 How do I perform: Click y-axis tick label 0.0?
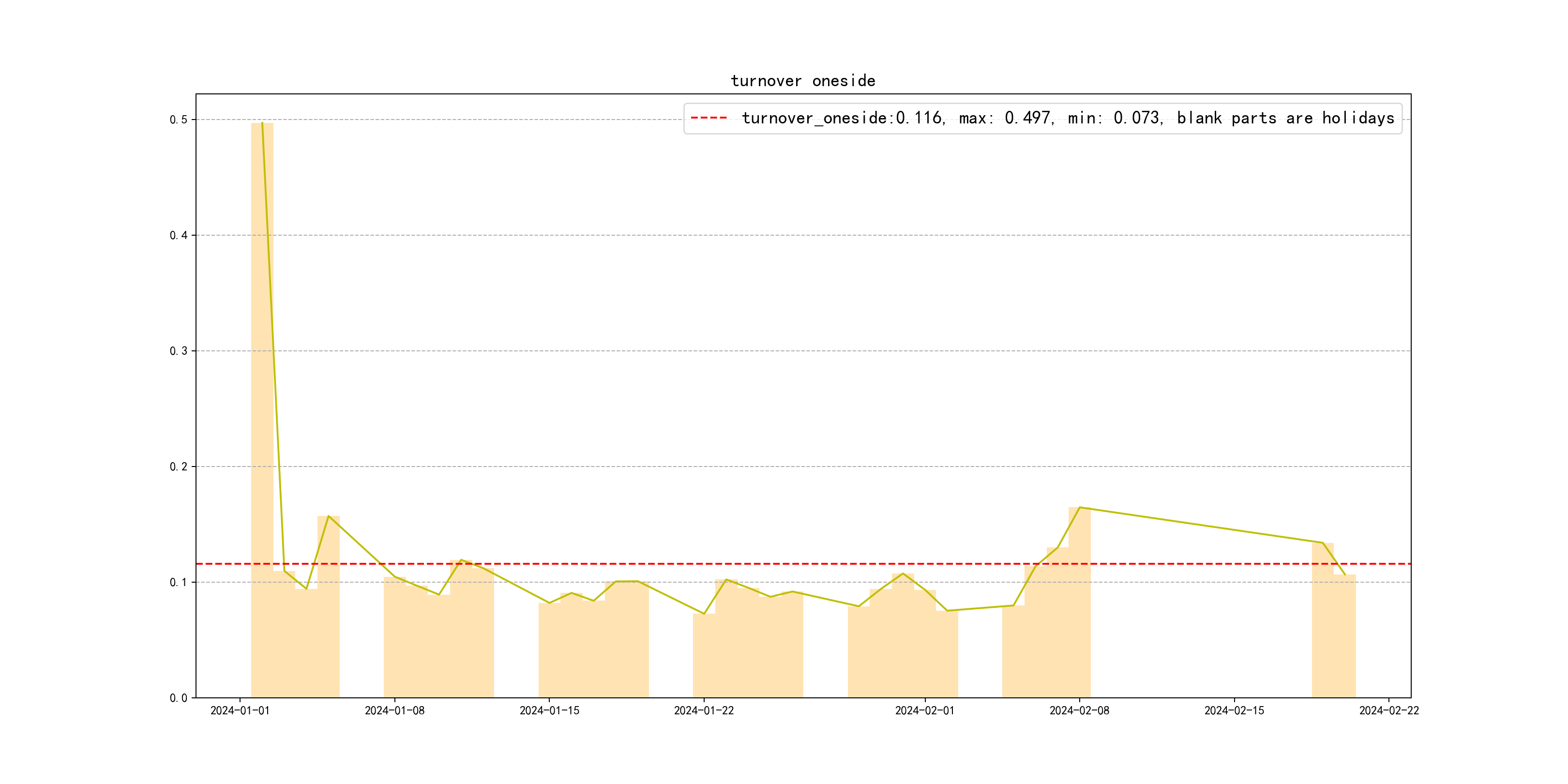tap(179, 698)
